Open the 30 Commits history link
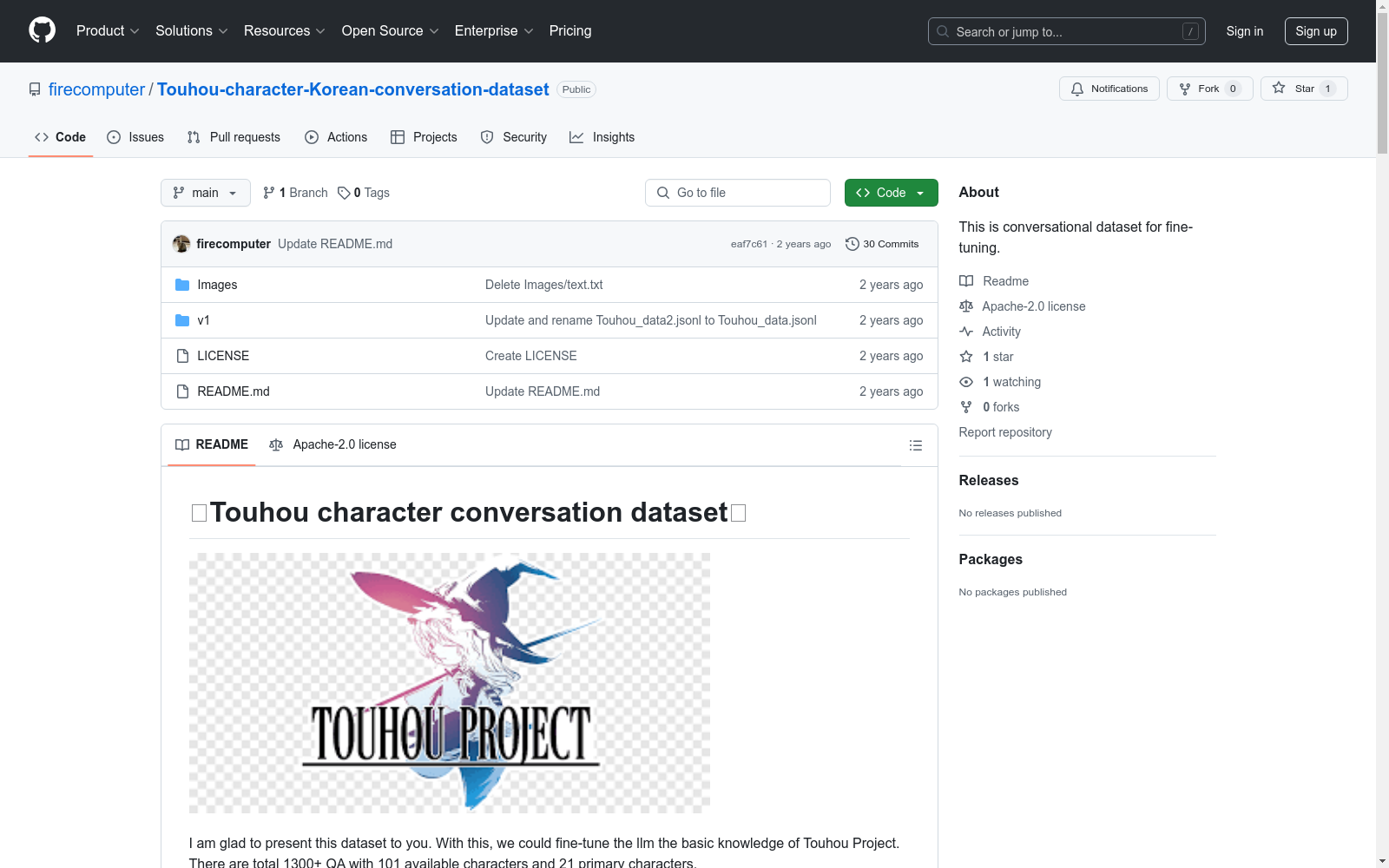The image size is (1389, 868). pyautogui.click(x=882, y=244)
